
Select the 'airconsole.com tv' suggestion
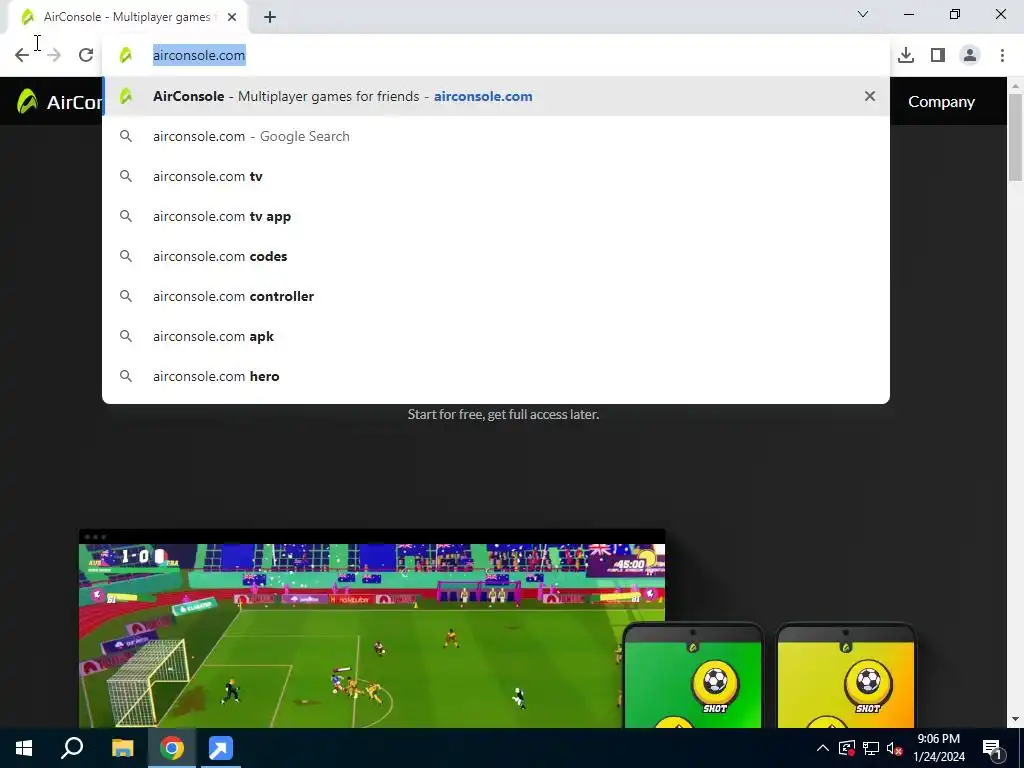point(496,176)
